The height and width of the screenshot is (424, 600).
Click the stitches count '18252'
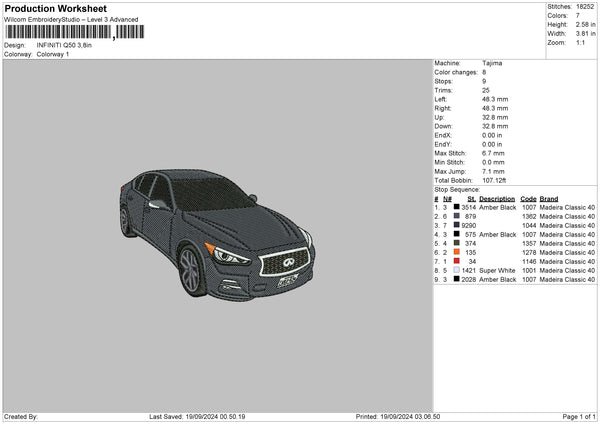(x=585, y=7)
